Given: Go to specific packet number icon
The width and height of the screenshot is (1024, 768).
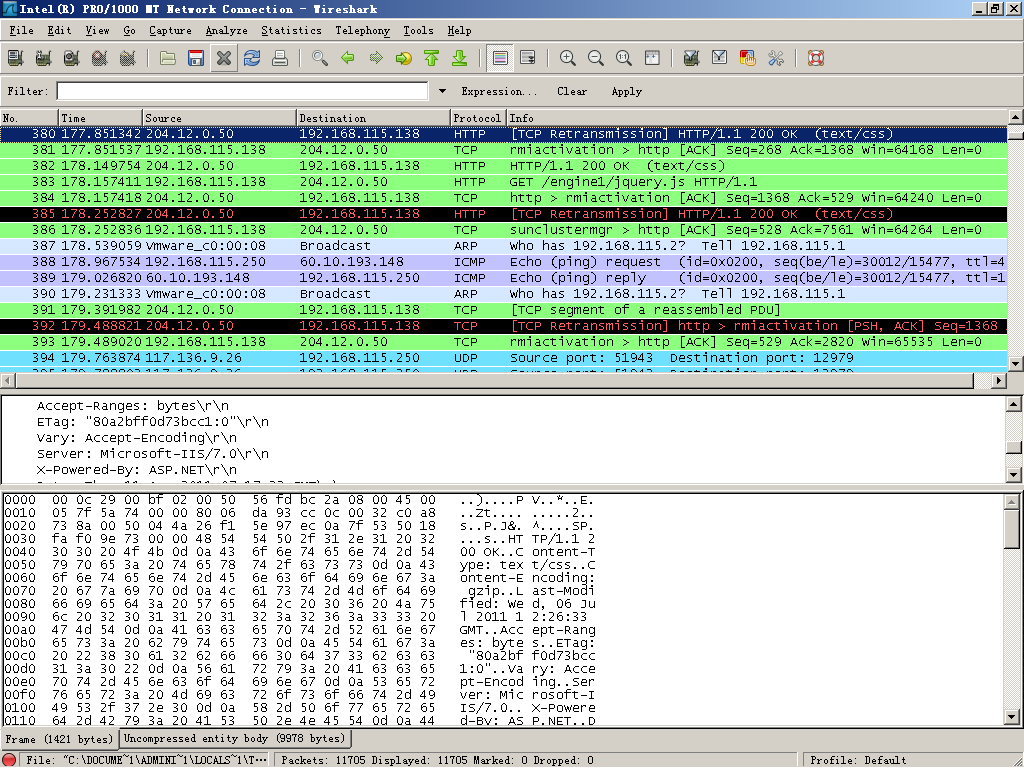Looking at the screenshot, I should [404, 58].
